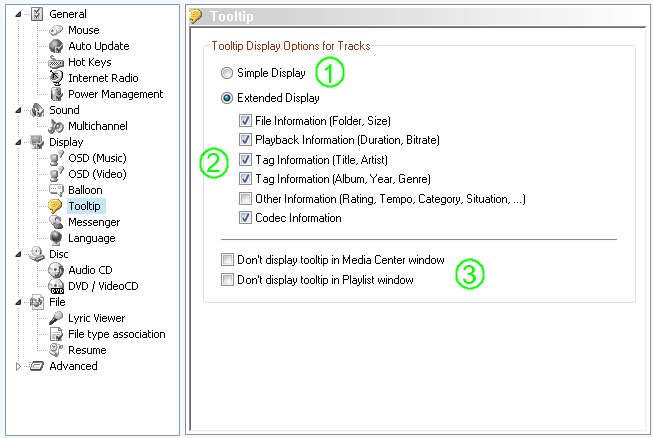Image resolution: width=653 pixels, height=438 pixels.
Task: Click the Display monitor icon
Action: click(37, 142)
